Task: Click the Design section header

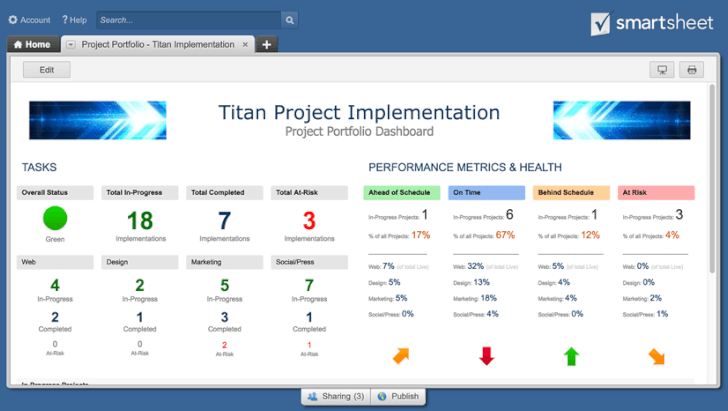Action: click(x=140, y=262)
